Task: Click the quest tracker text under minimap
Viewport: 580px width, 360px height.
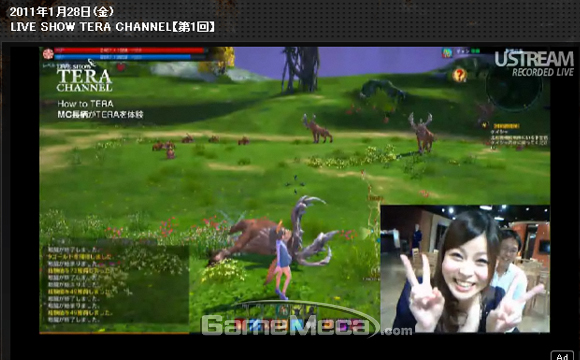Action: [519, 137]
